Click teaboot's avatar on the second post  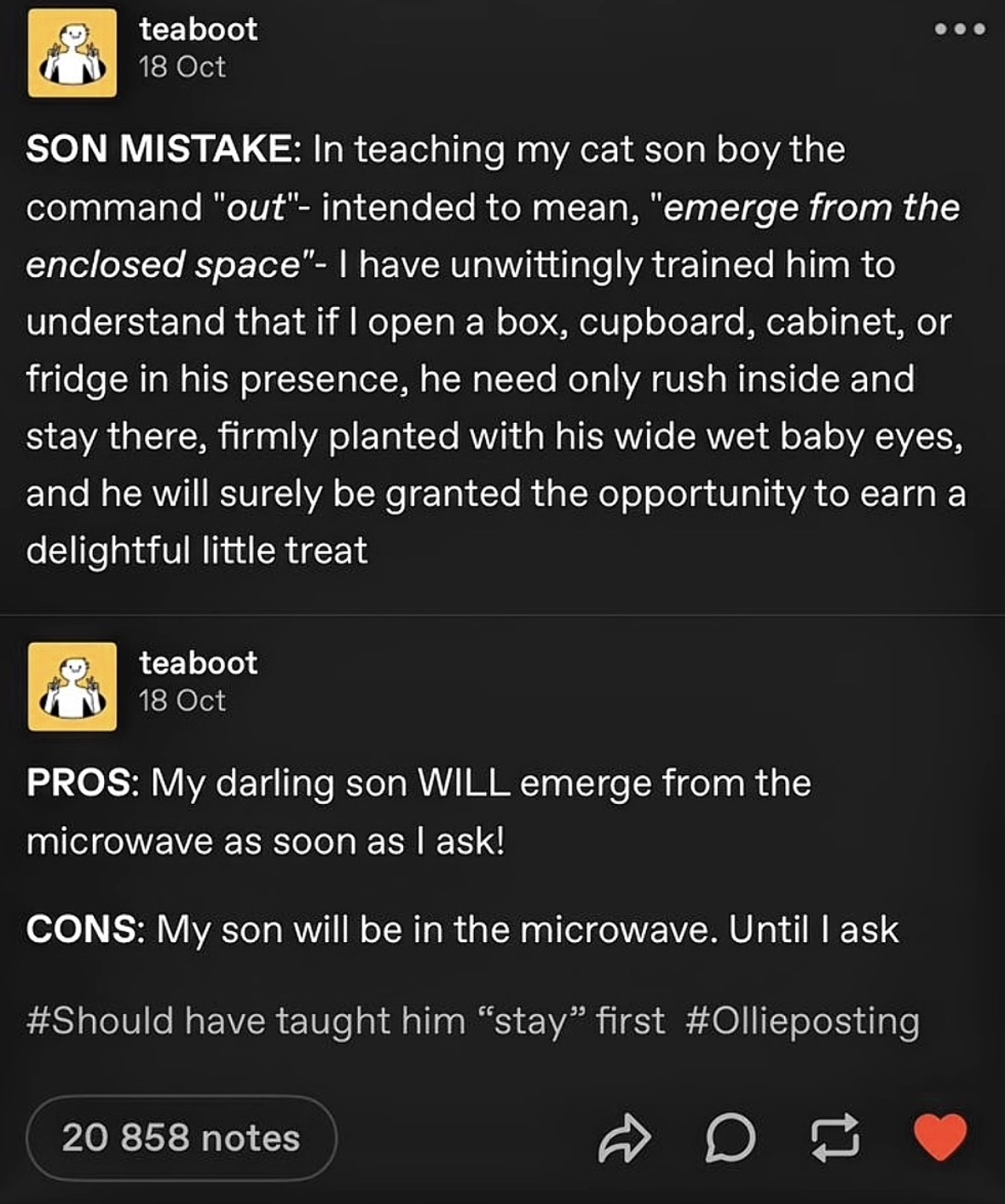72,686
